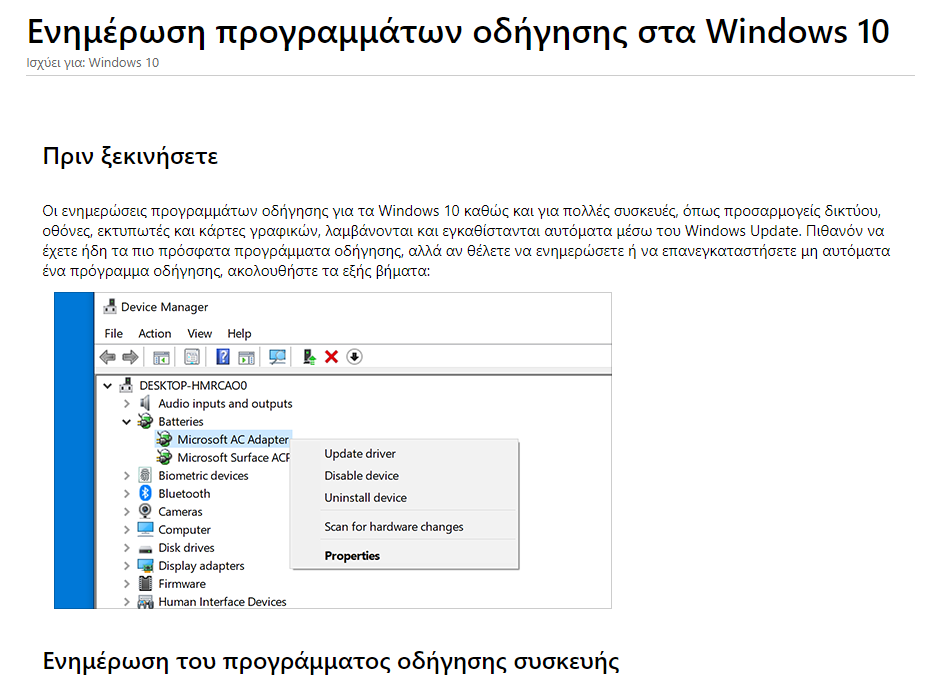The height and width of the screenshot is (692, 929).
Task: Click the drive icon next to Disk drives
Action: 145,549
